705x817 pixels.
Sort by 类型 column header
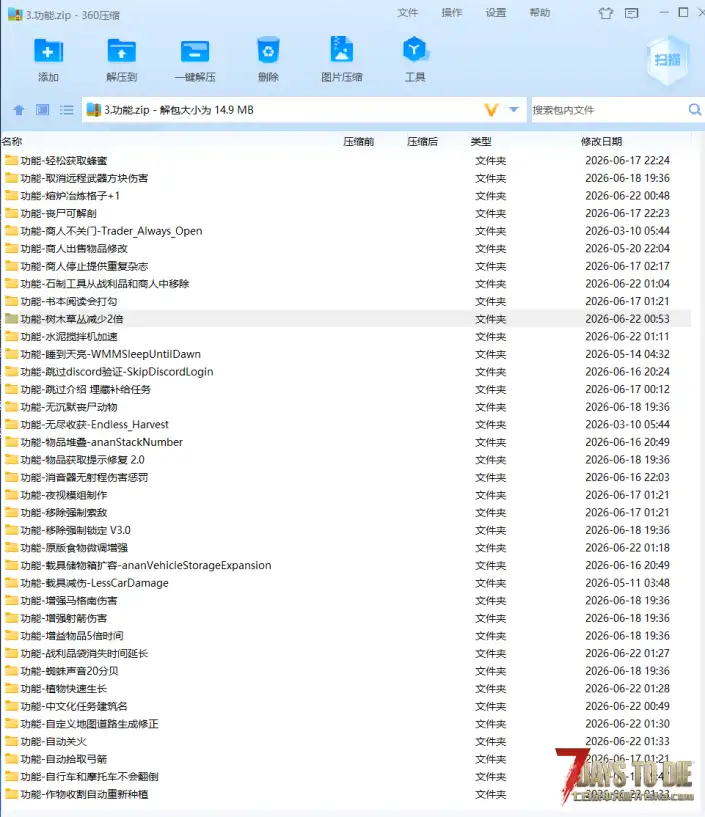tap(481, 141)
